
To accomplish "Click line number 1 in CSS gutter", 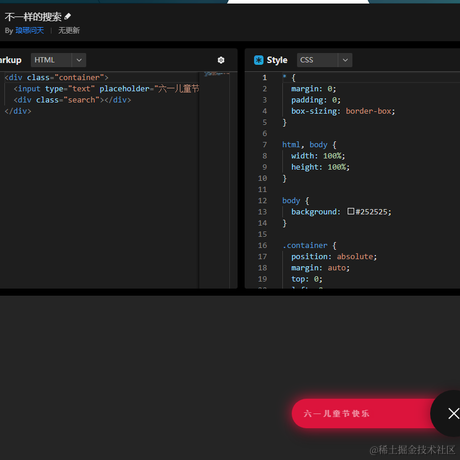I will pyautogui.click(x=265, y=78).
